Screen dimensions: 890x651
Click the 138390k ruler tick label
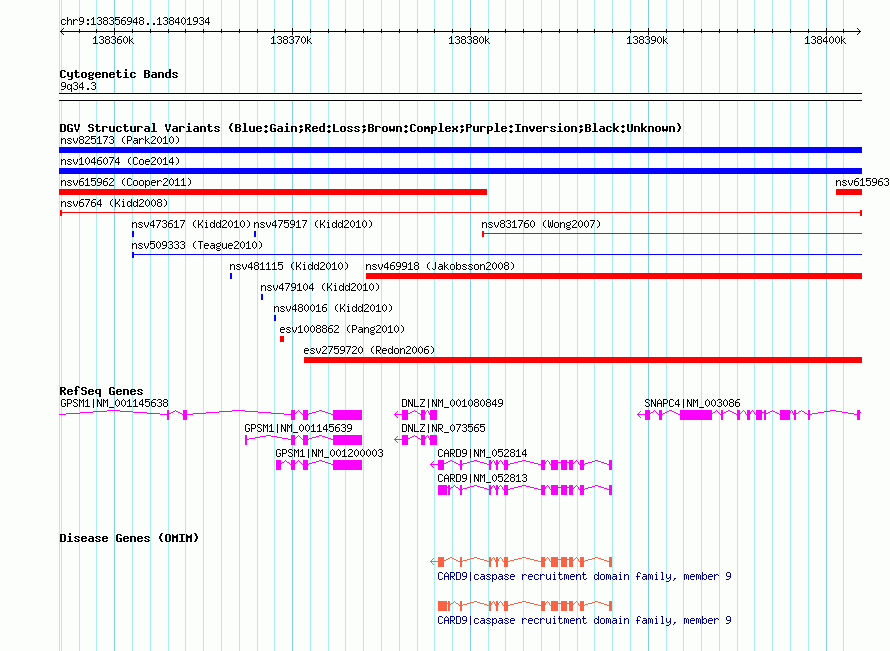pyautogui.click(x=647, y=41)
